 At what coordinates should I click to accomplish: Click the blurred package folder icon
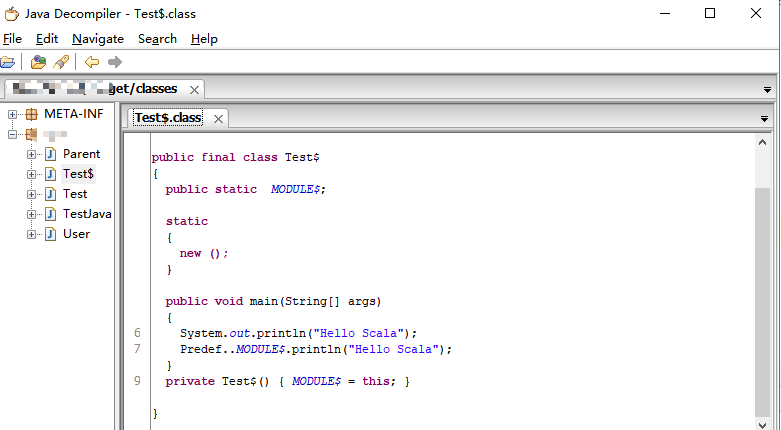click(31, 134)
